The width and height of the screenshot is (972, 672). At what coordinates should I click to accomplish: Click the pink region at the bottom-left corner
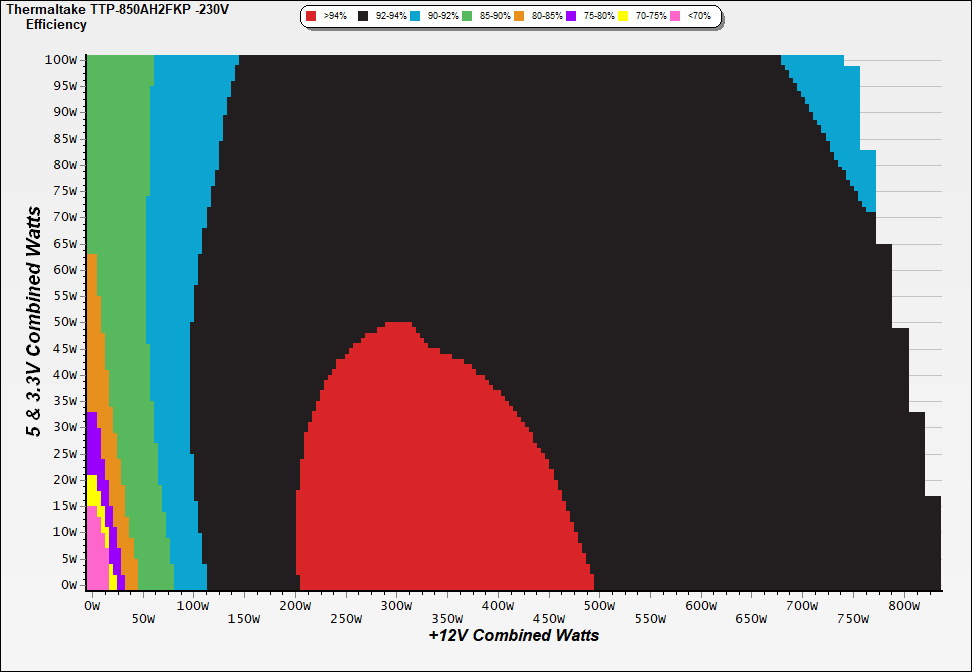(x=95, y=560)
